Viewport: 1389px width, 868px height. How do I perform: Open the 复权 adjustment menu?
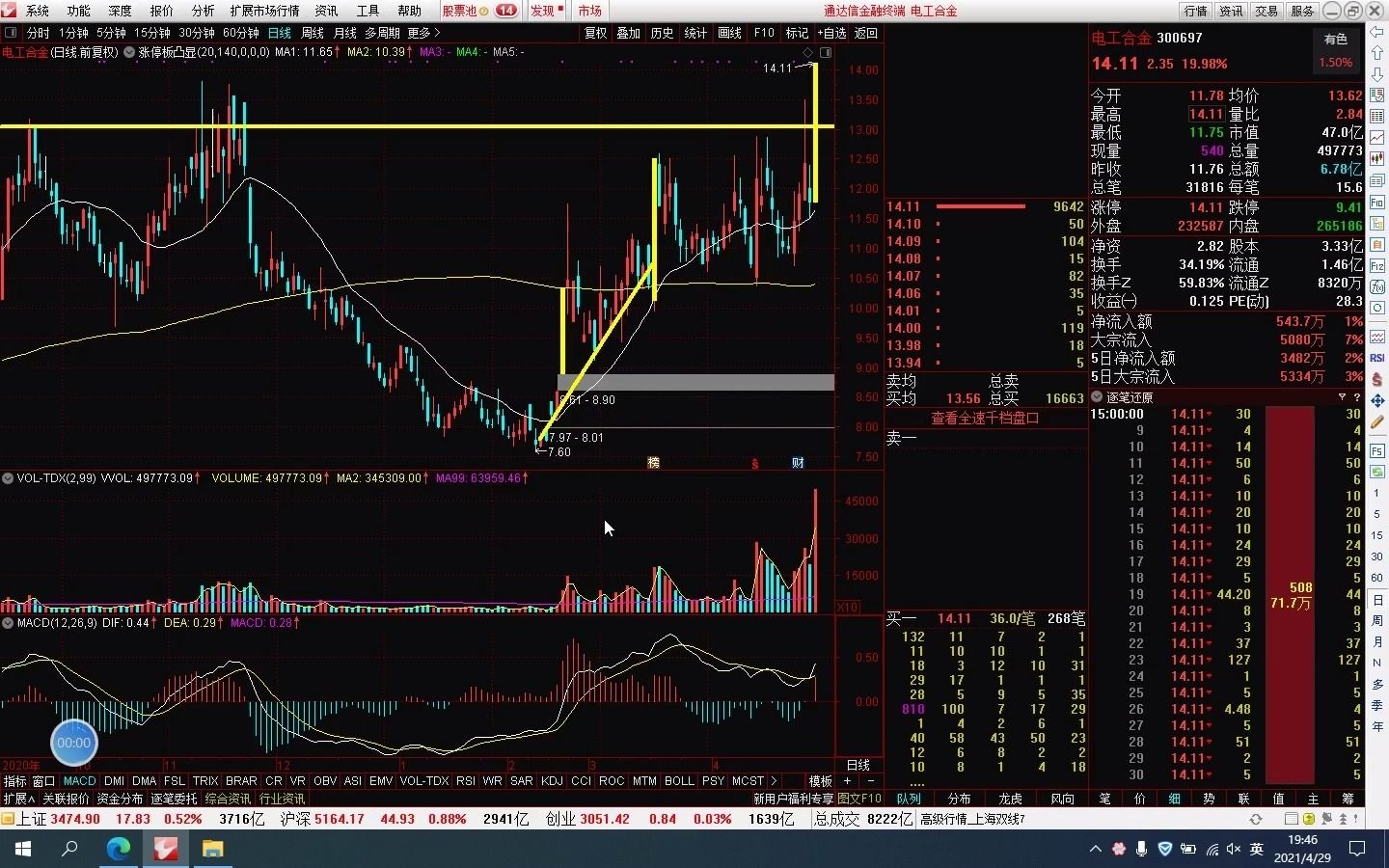[x=596, y=33]
